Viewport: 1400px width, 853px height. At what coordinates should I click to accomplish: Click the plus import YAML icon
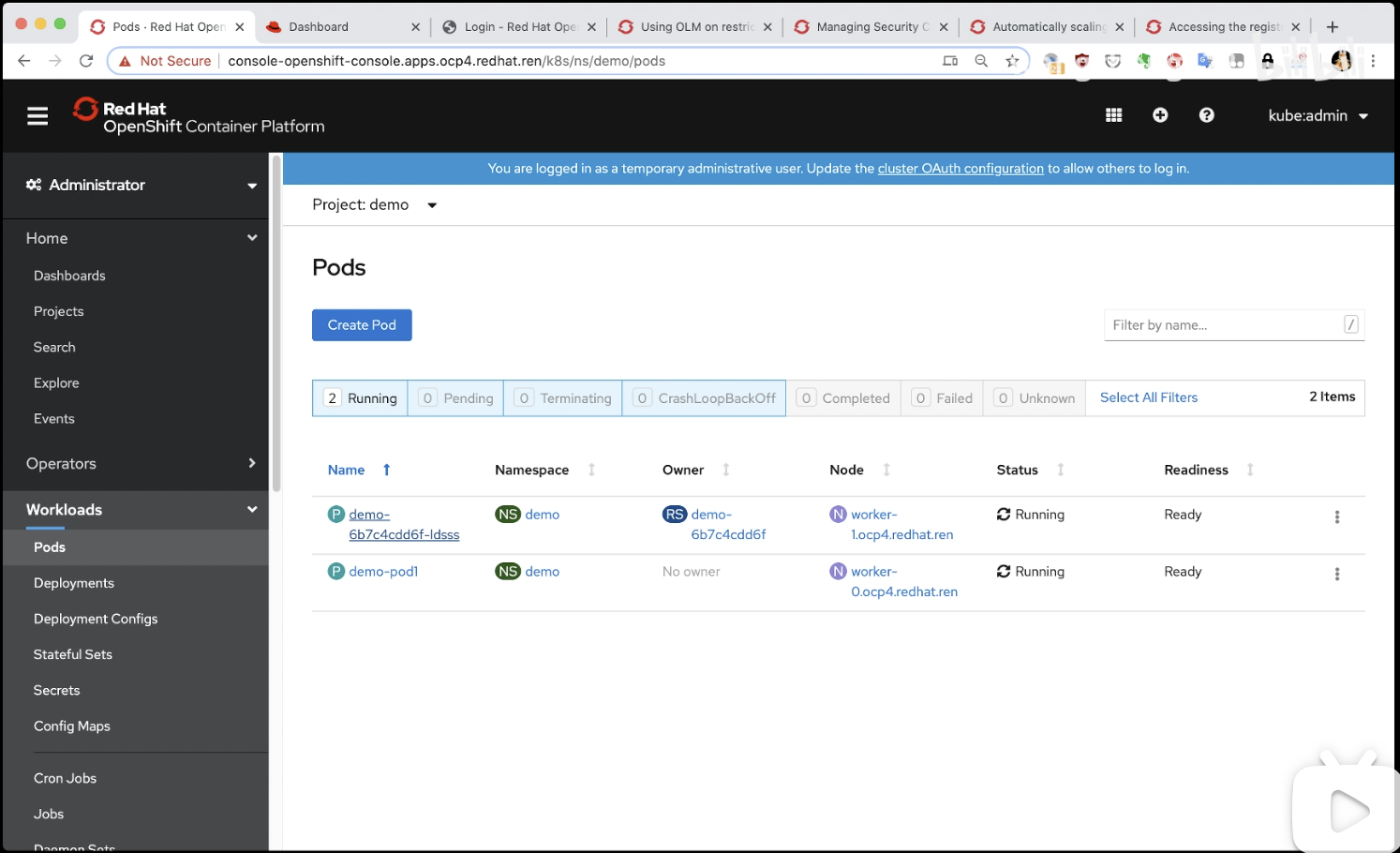point(1160,115)
